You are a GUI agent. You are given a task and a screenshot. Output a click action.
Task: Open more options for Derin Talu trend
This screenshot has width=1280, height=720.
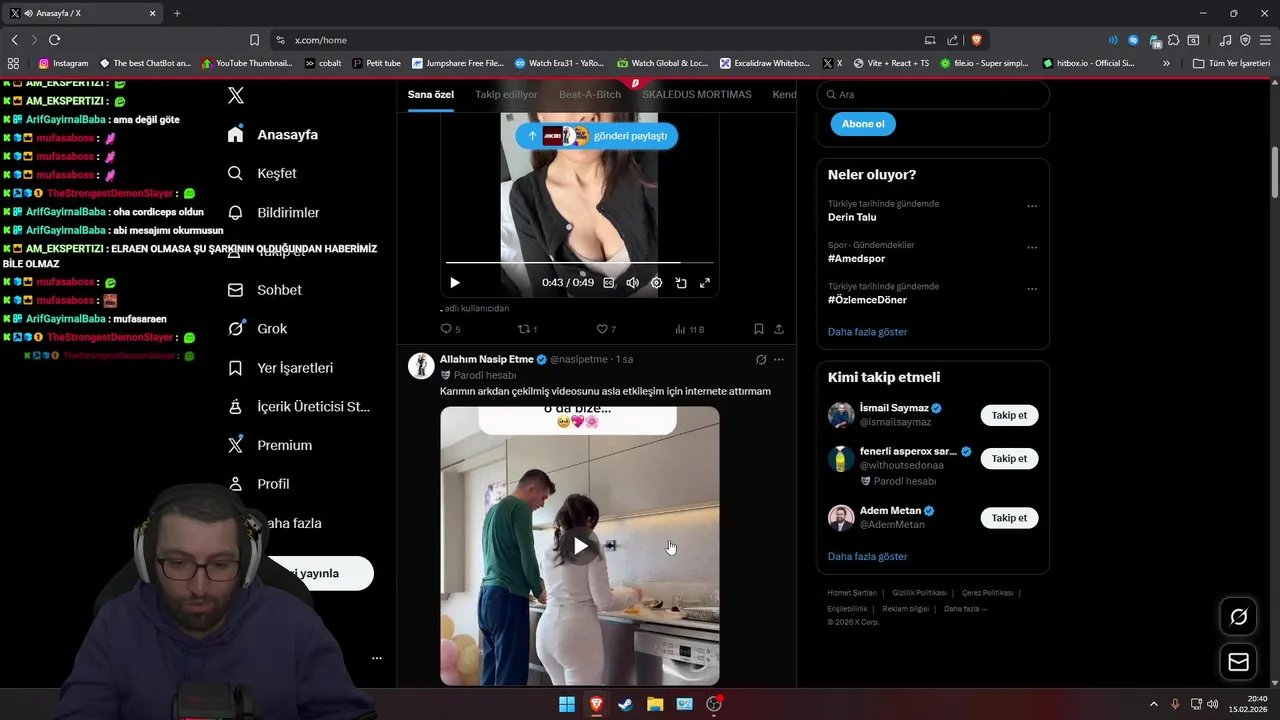1032,206
